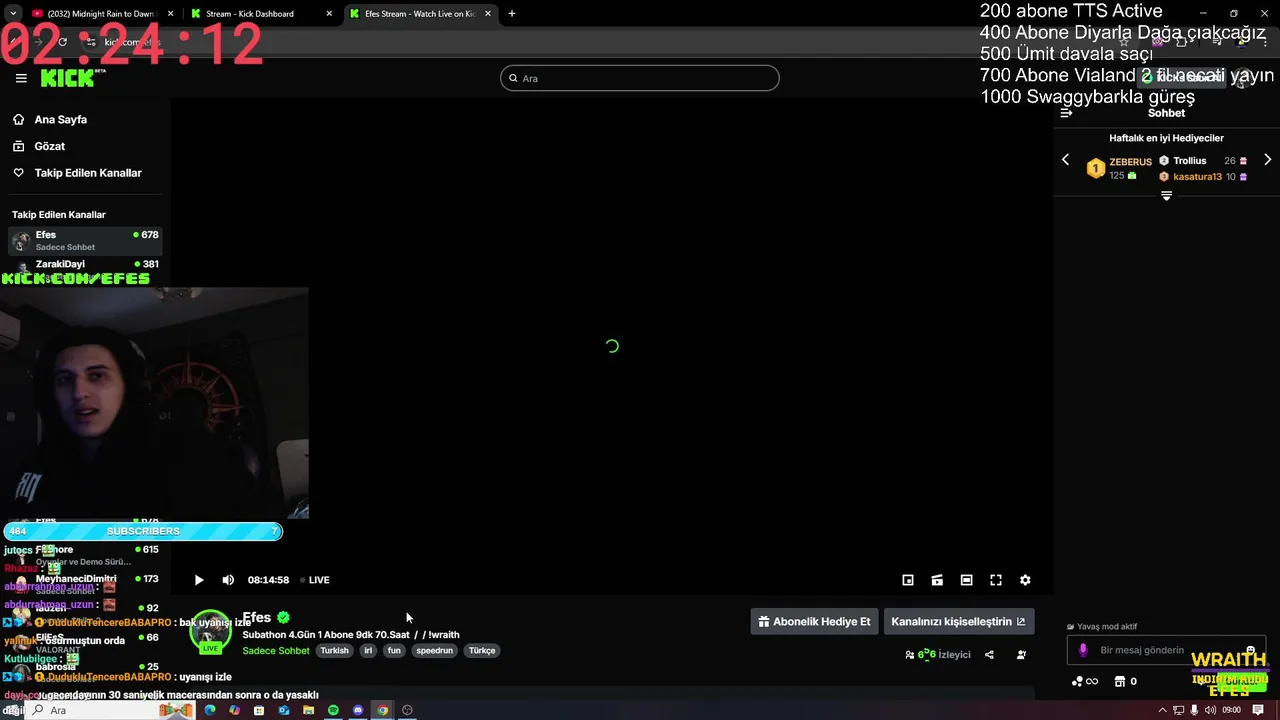Click Kanalınızı kişiselleştirin button
The width and height of the screenshot is (1280, 720).
958,621
